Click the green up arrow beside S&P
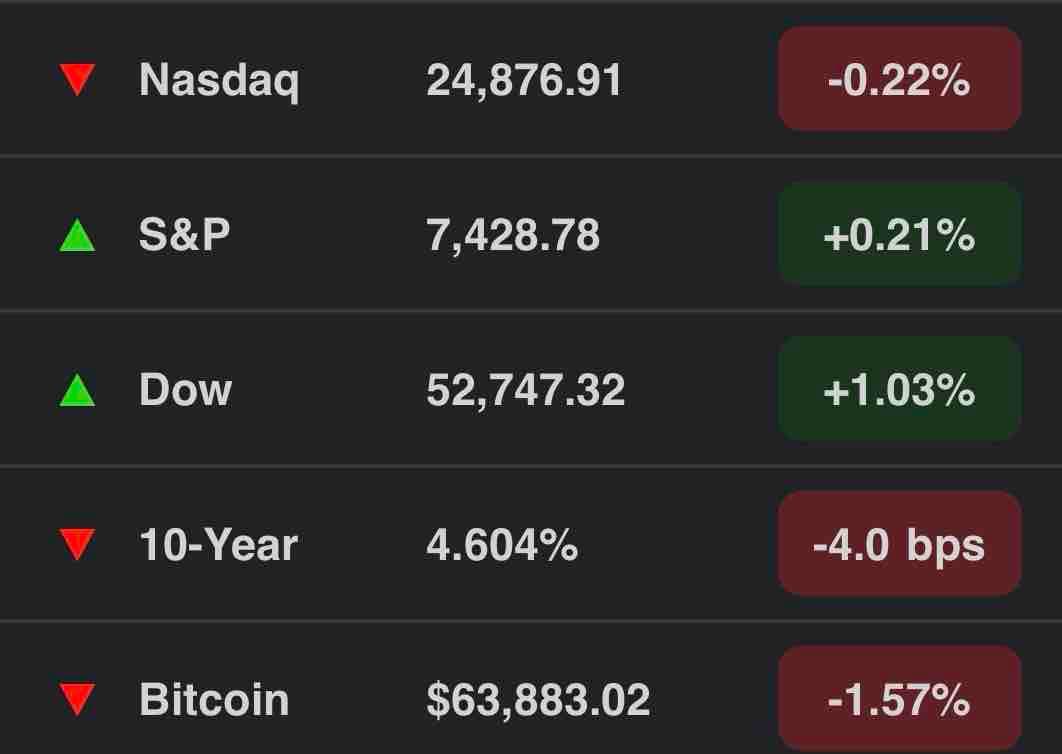The width and height of the screenshot is (1062, 754). (77, 235)
